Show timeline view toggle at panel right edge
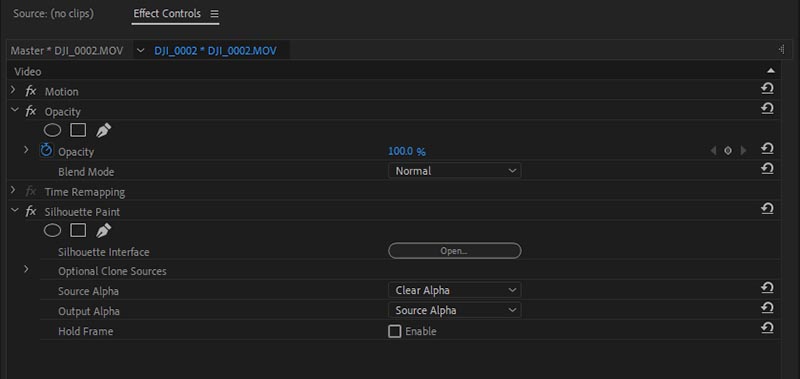Screen dimensions: 800x379 click(x=781, y=49)
